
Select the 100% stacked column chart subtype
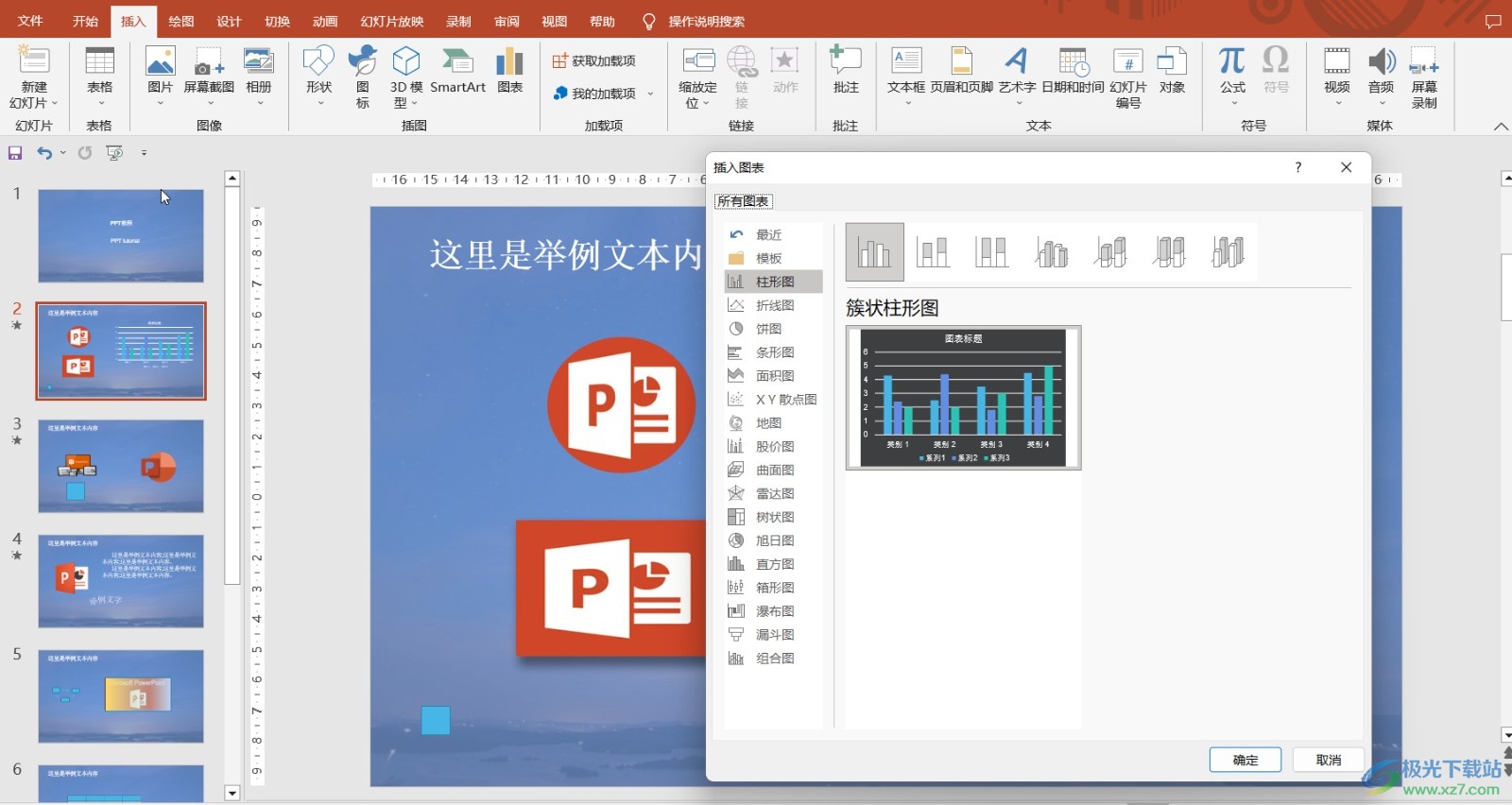pos(992,252)
